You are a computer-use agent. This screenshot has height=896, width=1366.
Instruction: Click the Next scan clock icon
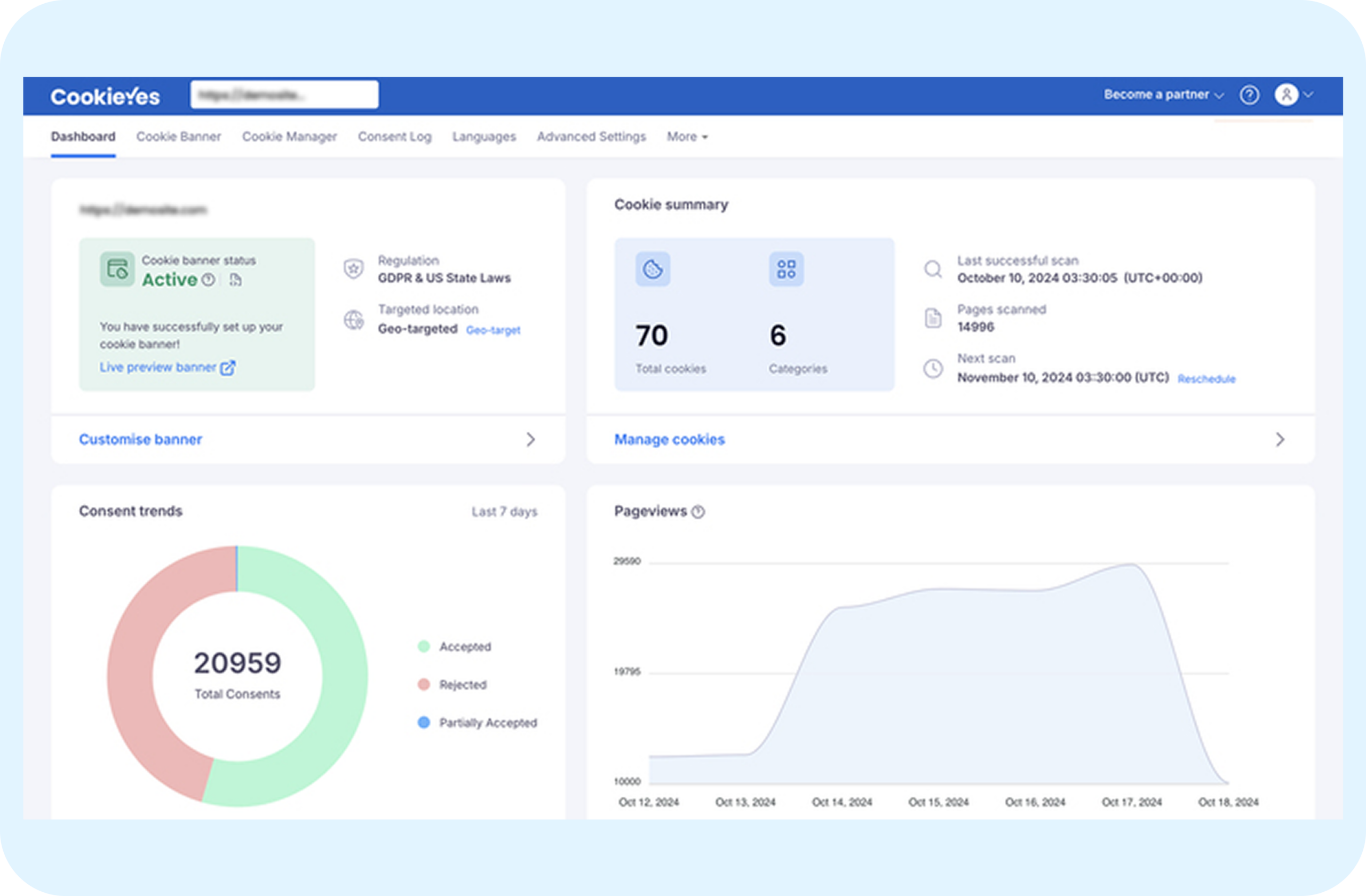pos(933,369)
